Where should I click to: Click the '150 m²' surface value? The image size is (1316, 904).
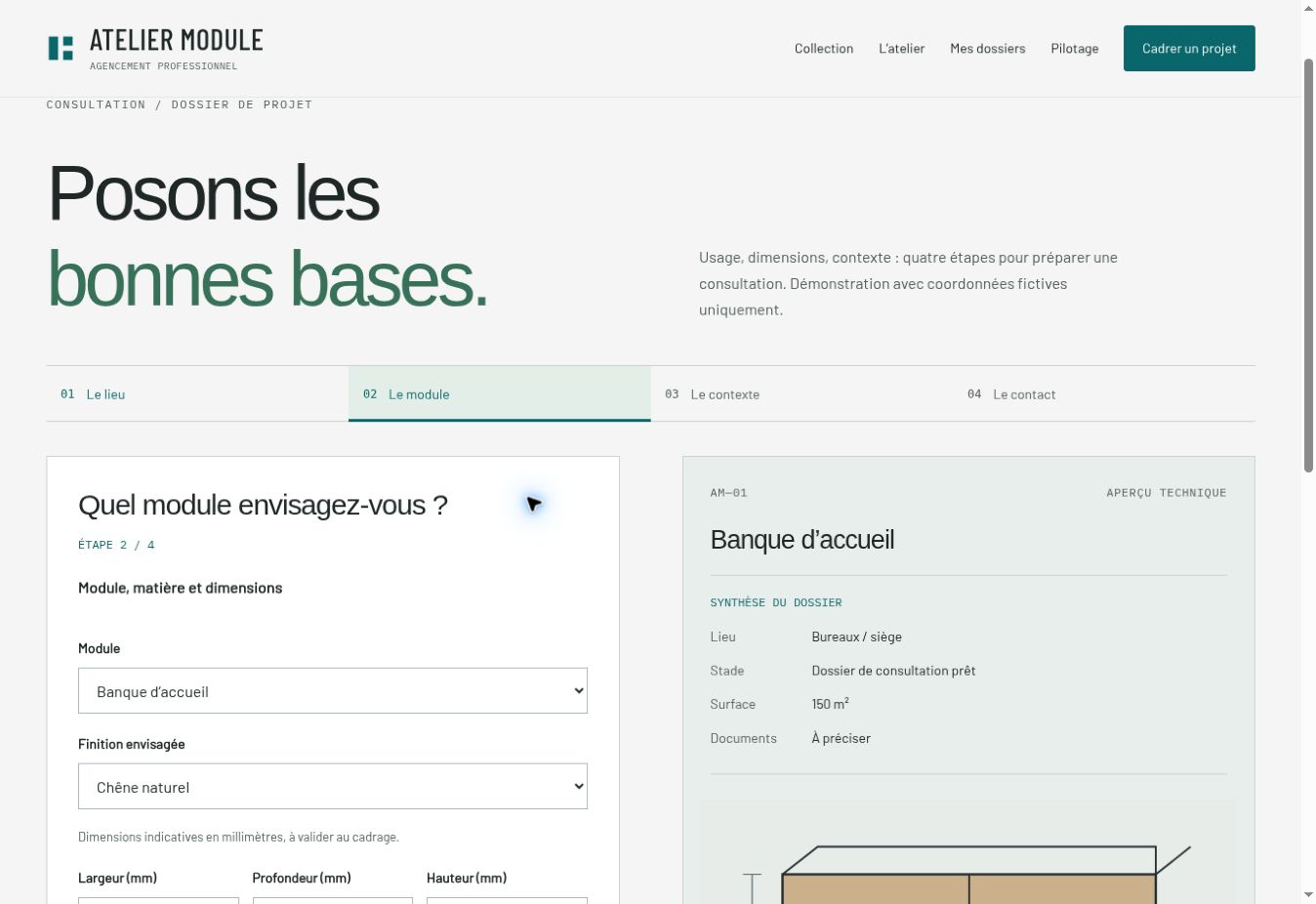click(830, 704)
